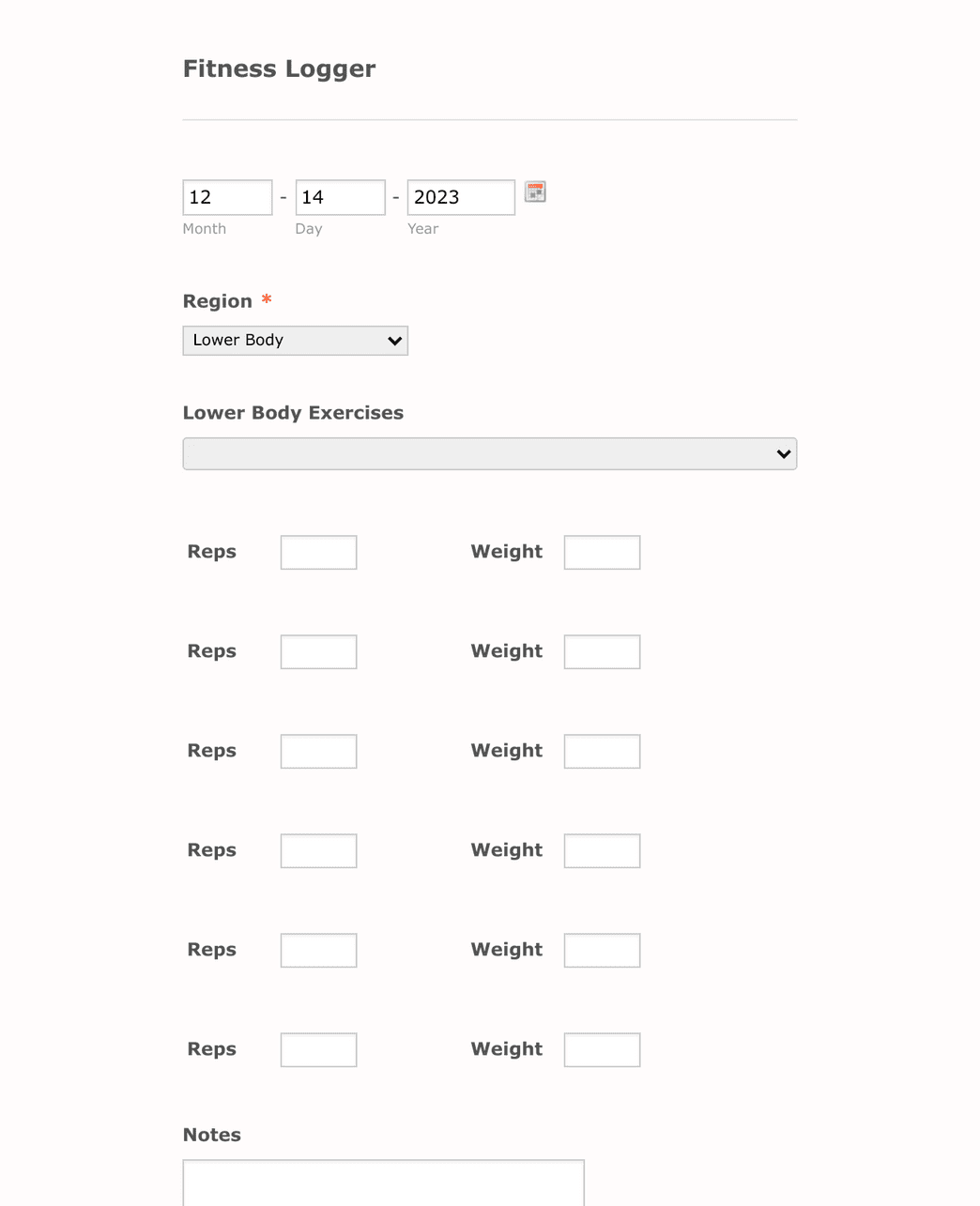The height and width of the screenshot is (1206, 980).
Task: Select the third Reps input
Action: [x=318, y=751]
